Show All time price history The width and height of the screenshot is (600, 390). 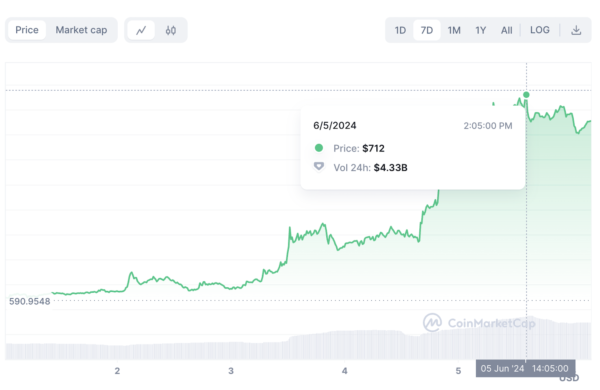pos(507,30)
